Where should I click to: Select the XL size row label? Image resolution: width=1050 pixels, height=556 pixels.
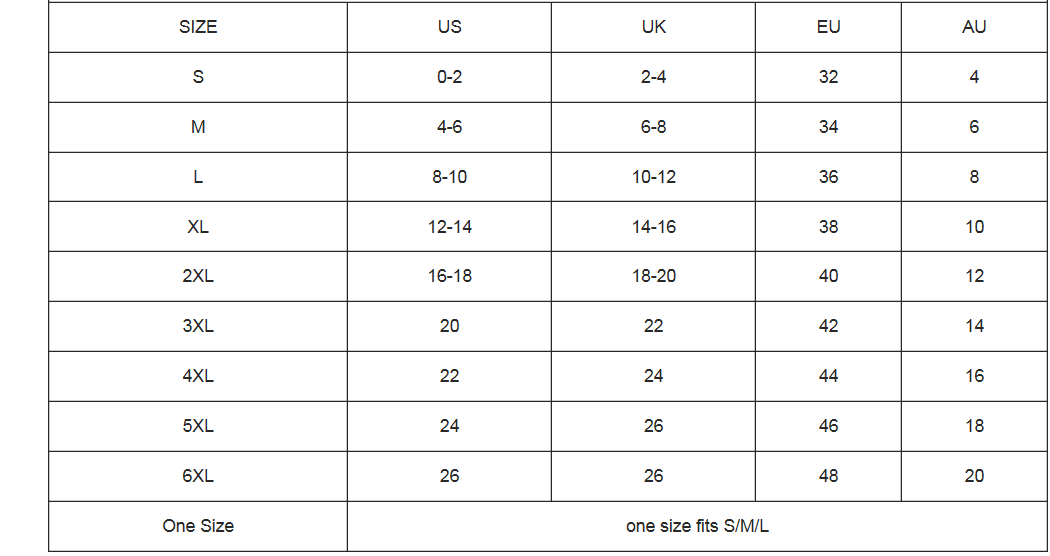198,227
